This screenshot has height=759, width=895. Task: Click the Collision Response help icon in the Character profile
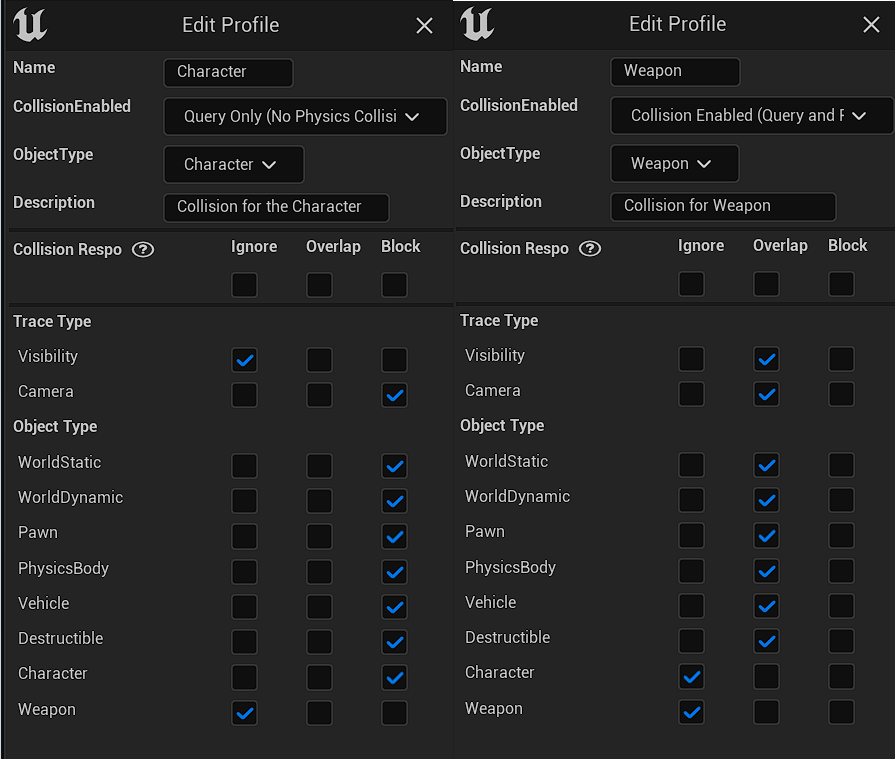(x=143, y=249)
